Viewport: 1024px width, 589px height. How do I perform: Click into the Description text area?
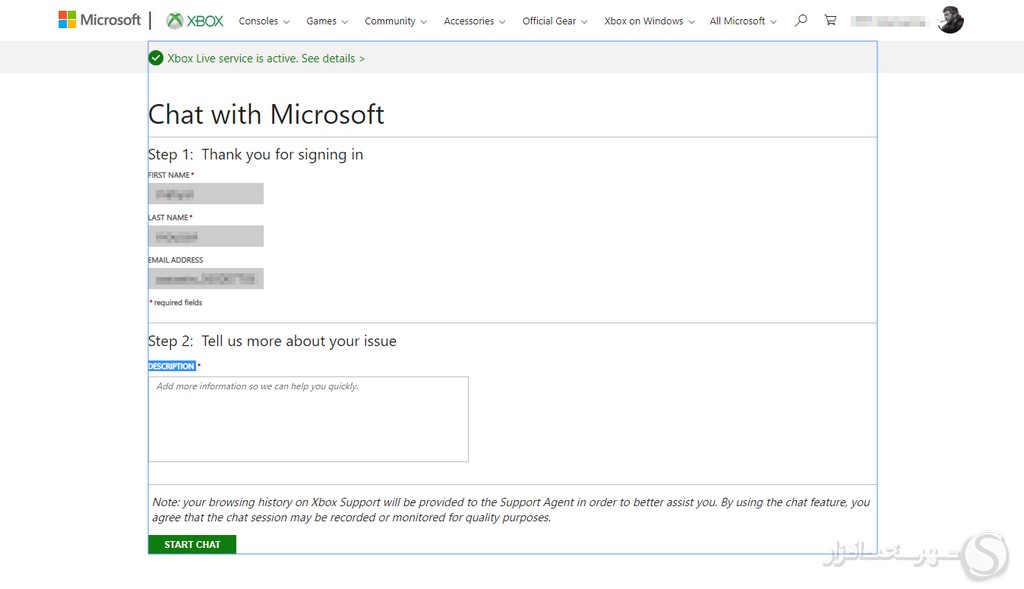click(x=308, y=419)
